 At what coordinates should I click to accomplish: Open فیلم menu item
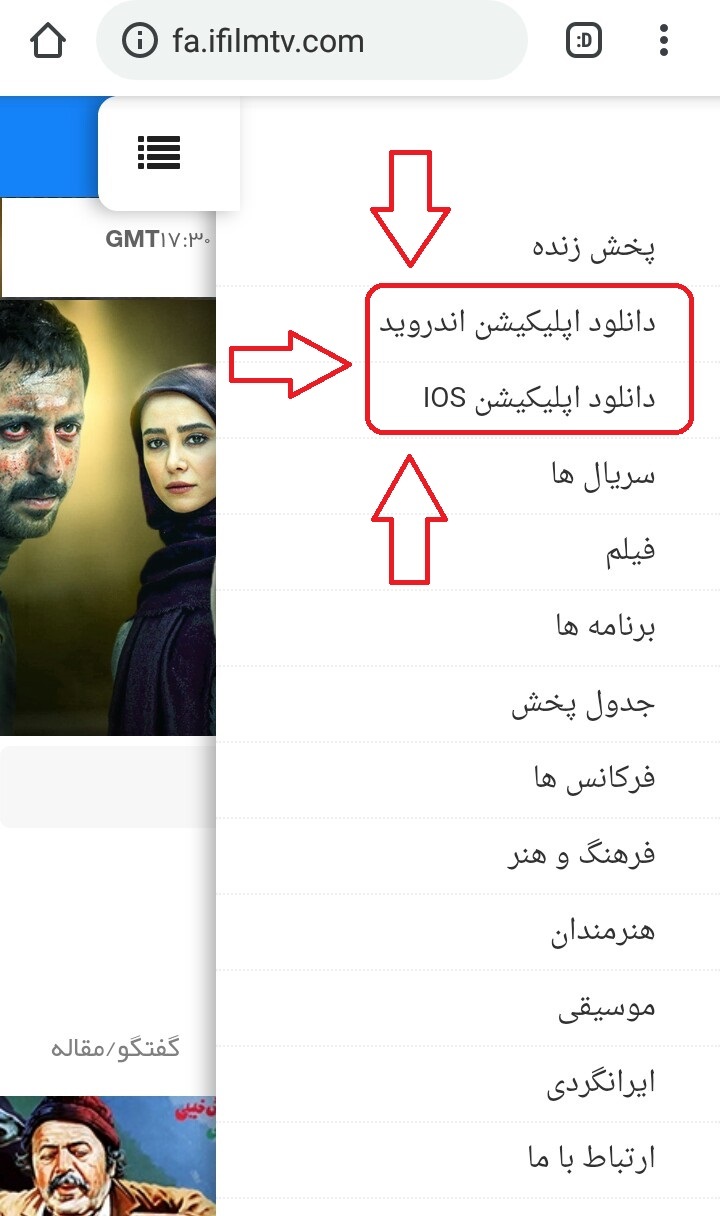468,552
